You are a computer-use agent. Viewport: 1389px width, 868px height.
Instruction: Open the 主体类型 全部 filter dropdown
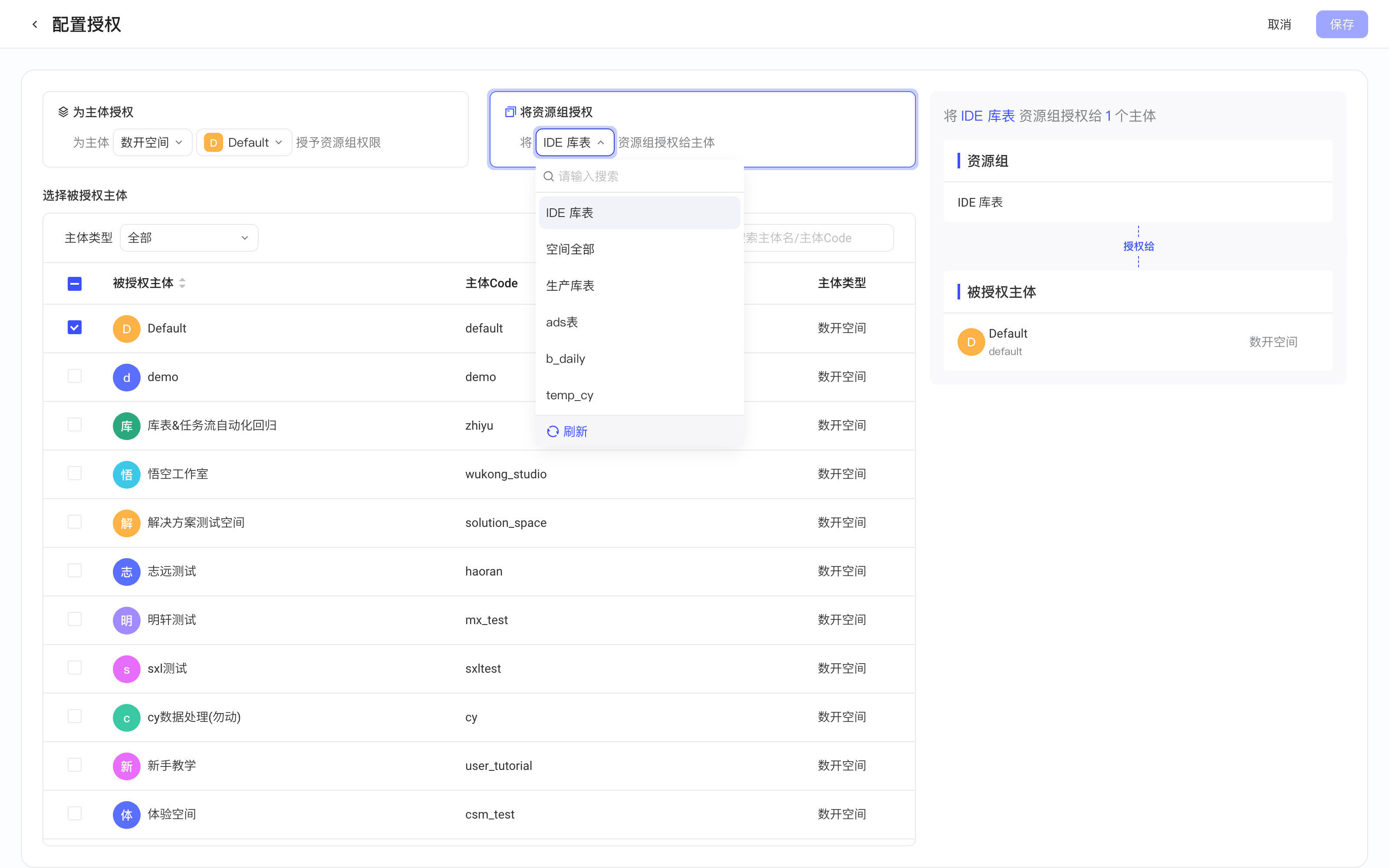pyautogui.click(x=189, y=238)
